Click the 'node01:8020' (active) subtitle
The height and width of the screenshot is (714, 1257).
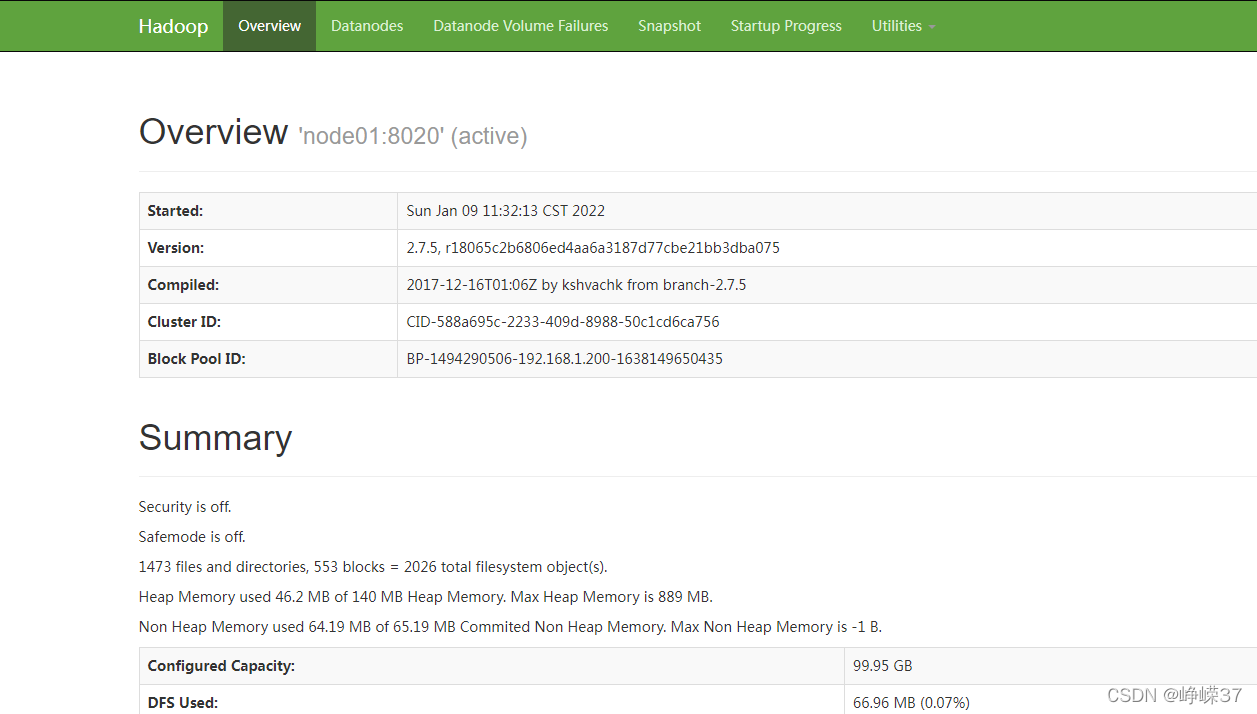click(x=413, y=136)
